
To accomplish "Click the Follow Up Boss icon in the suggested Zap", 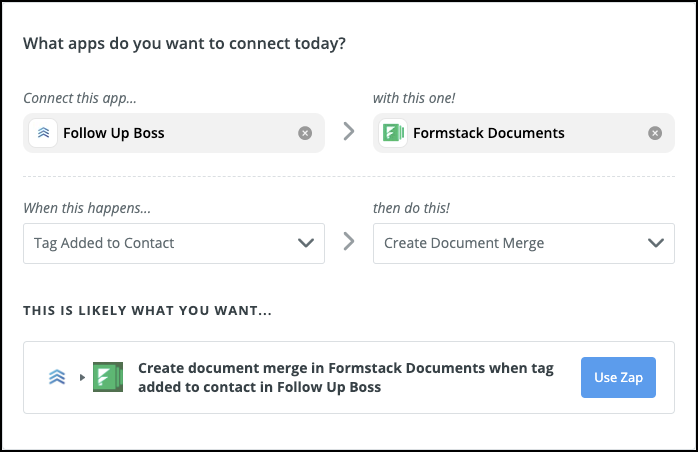I will tap(58, 377).
